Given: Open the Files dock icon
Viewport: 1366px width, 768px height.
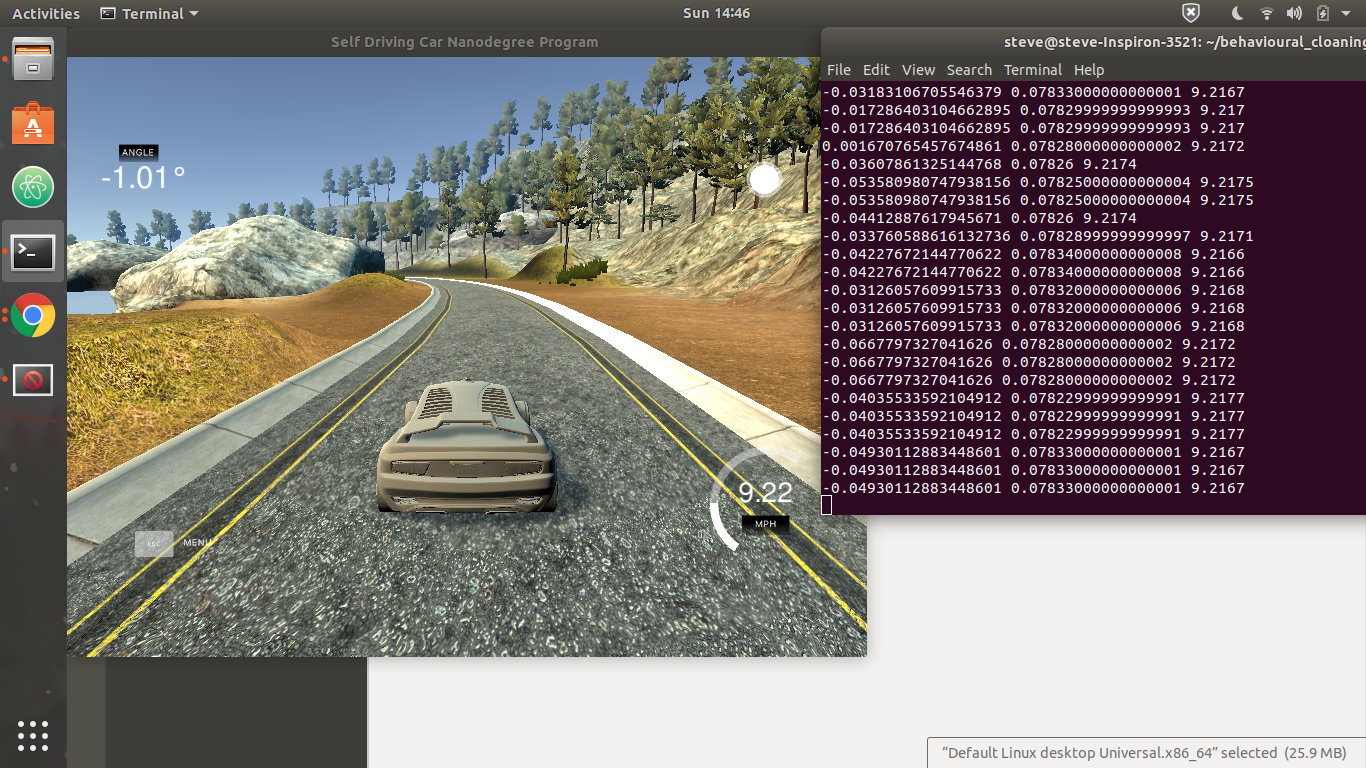Looking at the screenshot, I should coord(33,59).
